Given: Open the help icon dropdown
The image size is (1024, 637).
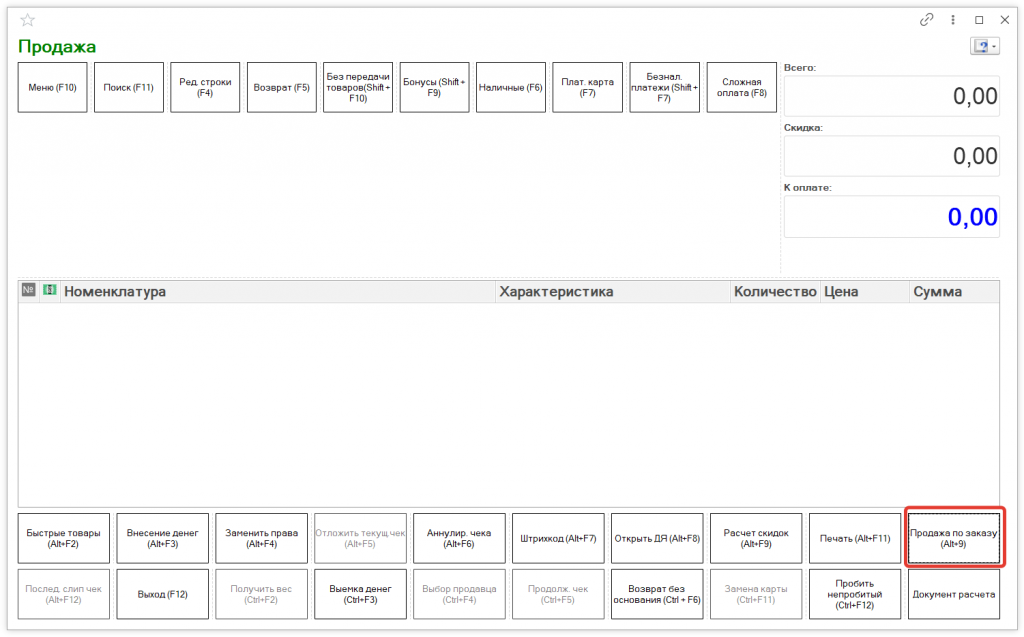Looking at the screenshot, I should tap(984, 47).
